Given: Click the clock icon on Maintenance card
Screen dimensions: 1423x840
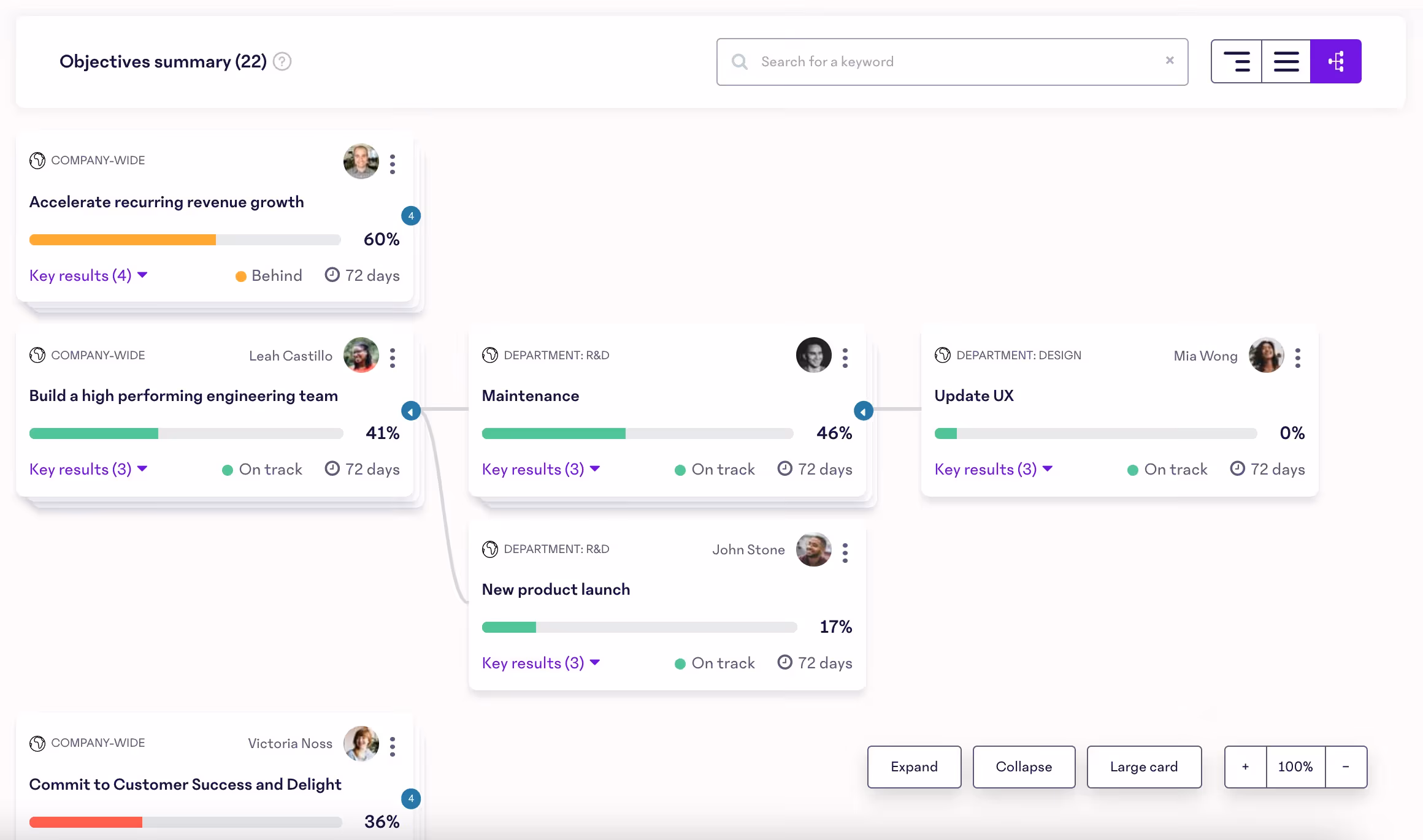Looking at the screenshot, I should pos(785,468).
